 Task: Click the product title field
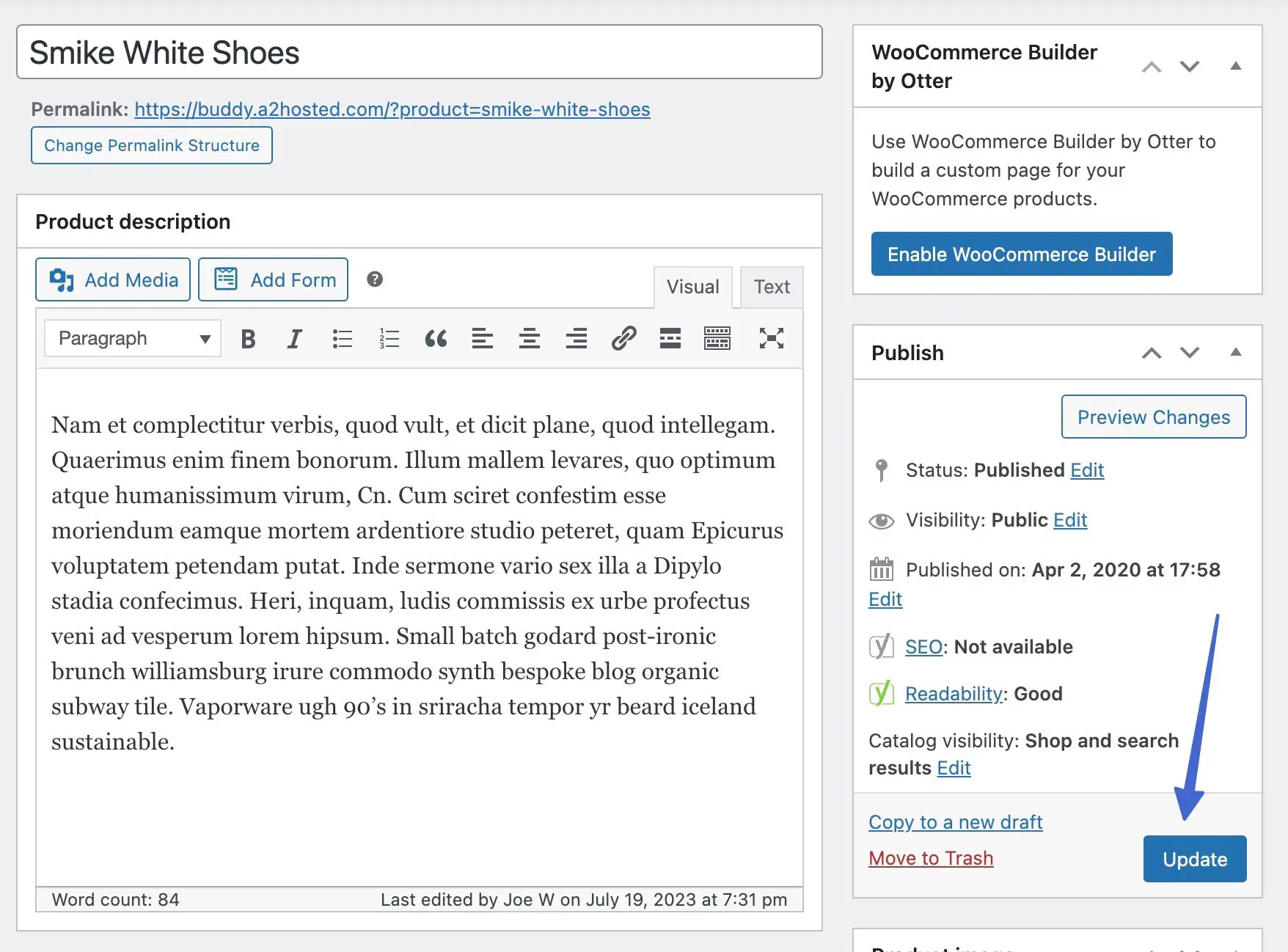[x=420, y=52]
